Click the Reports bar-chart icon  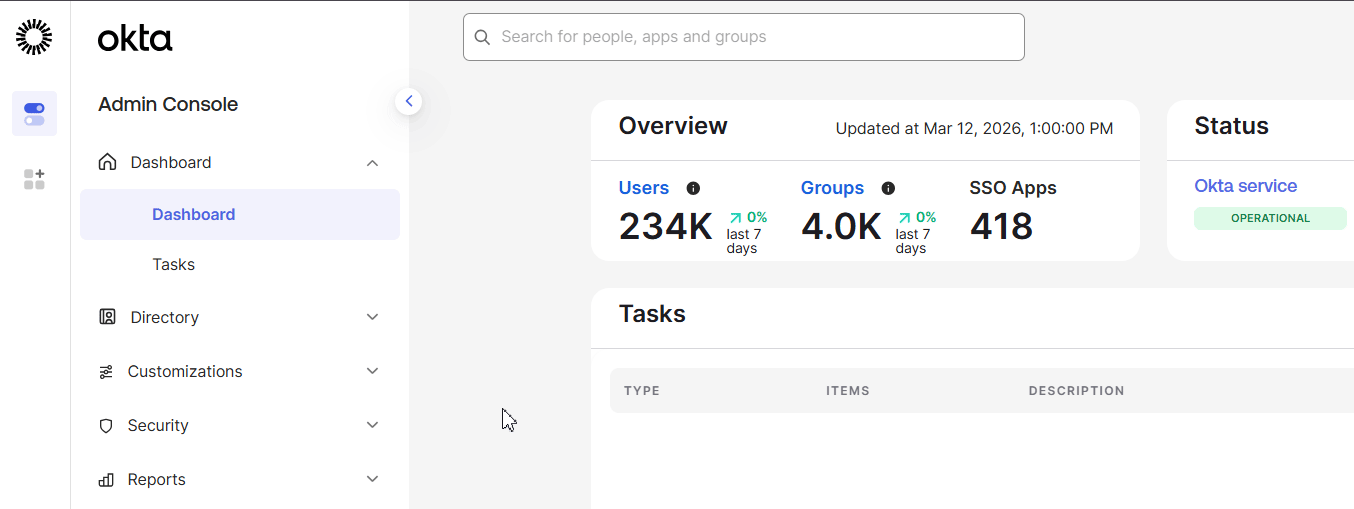pyautogui.click(x=106, y=480)
